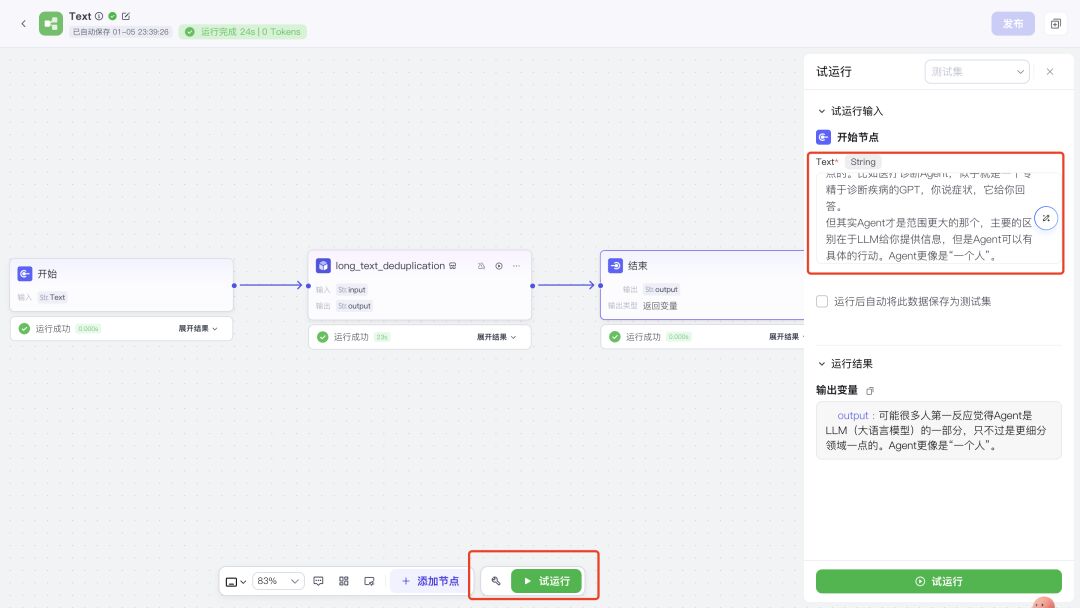Click the edit icon beside the Text title
Image resolution: width=1080 pixels, height=608 pixels.
(126, 16)
